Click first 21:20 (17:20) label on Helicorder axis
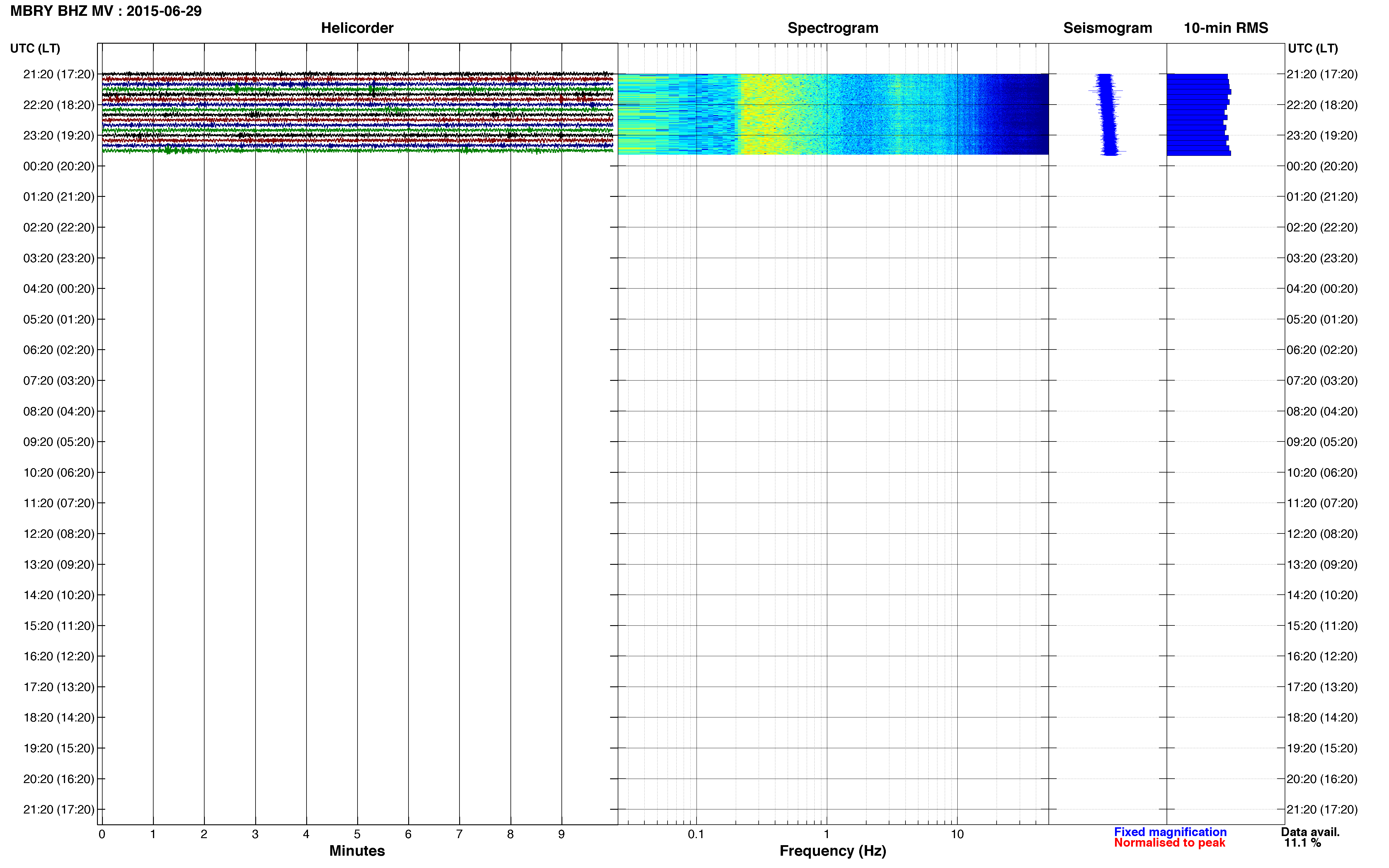Viewport: 1389px width, 868px height. coord(59,74)
